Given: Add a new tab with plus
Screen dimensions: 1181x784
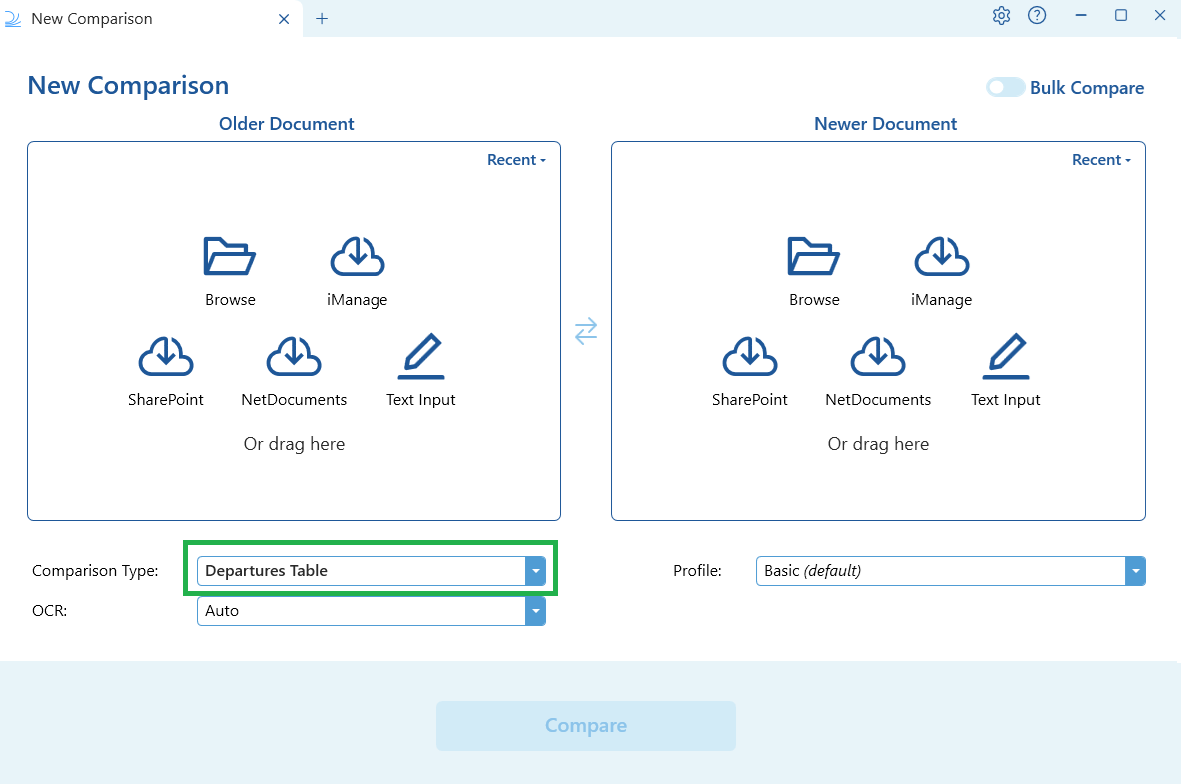Looking at the screenshot, I should click(322, 19).
